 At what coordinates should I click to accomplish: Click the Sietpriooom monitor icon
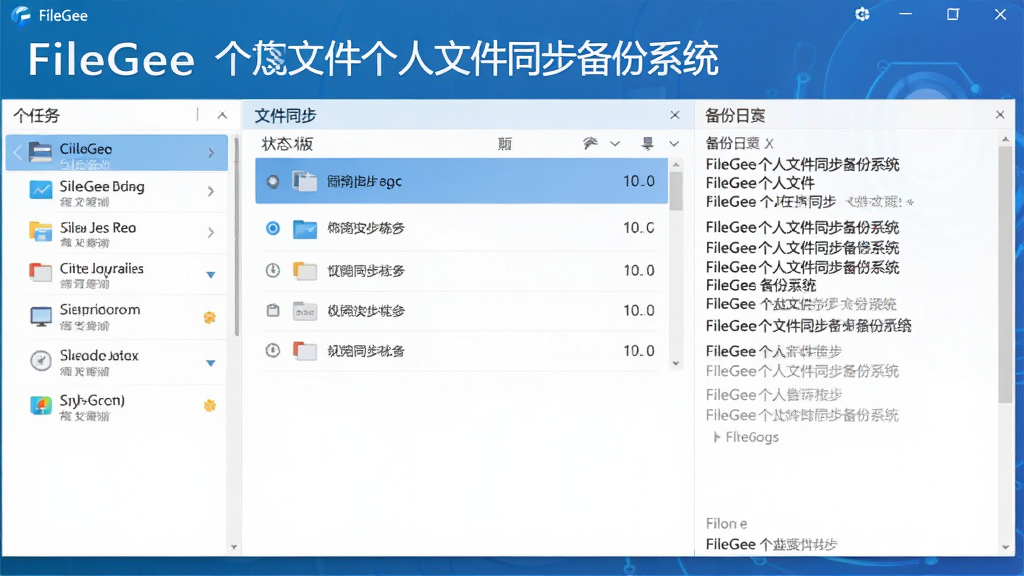pos(40,317)
